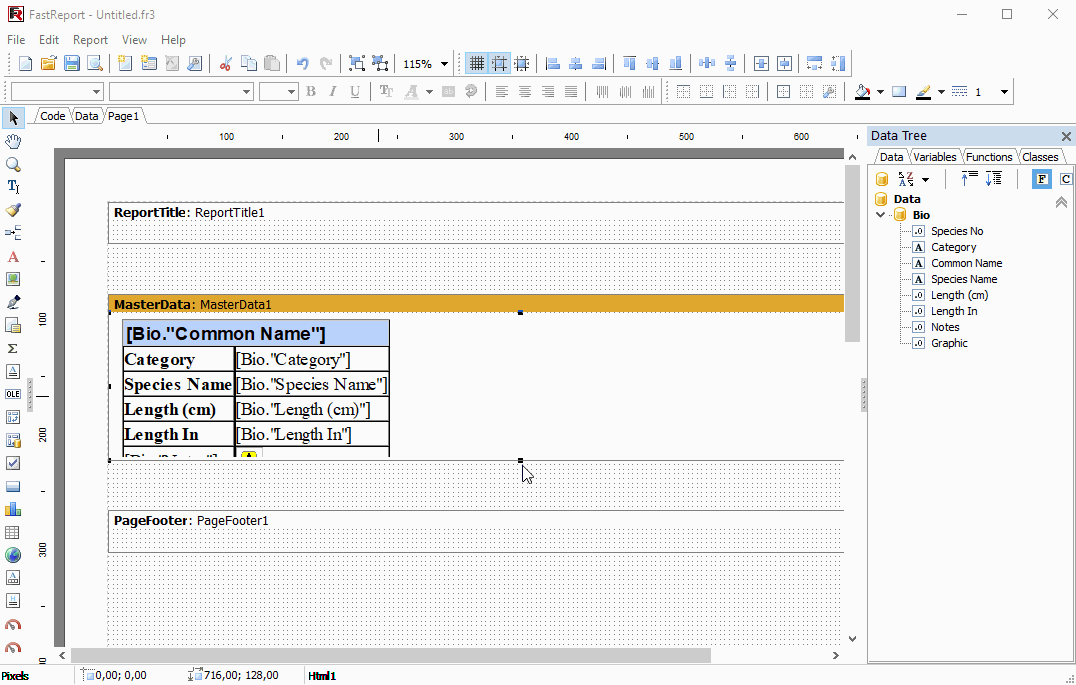
Task: Open the View menu
Action: pos(134,40)
